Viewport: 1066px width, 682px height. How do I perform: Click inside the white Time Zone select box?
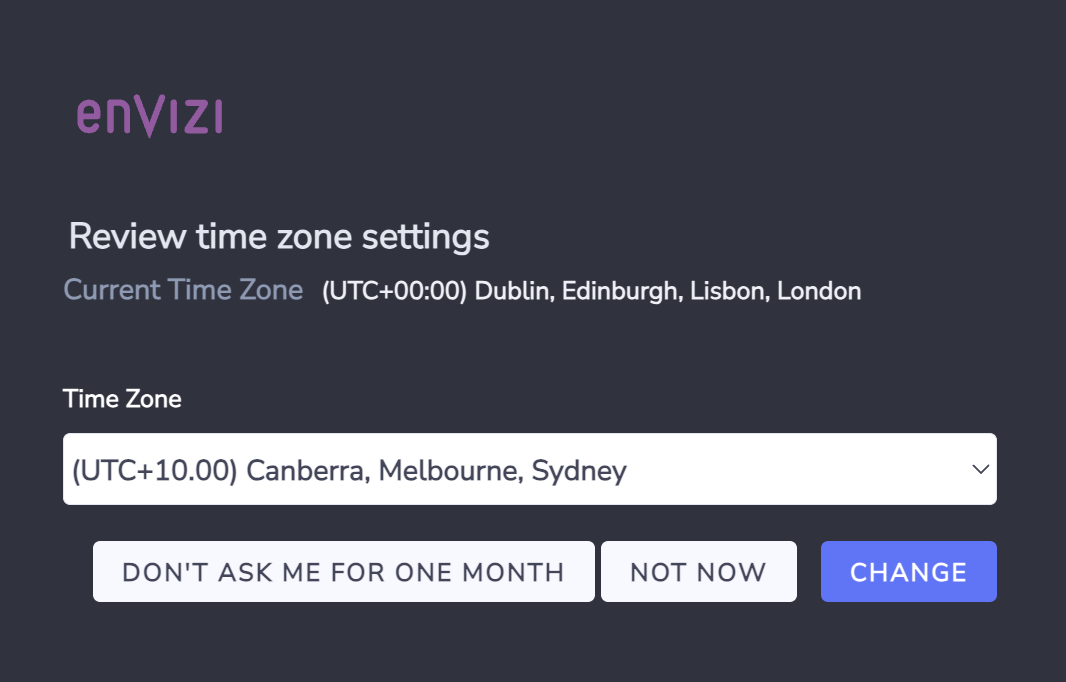coord(530,469)
